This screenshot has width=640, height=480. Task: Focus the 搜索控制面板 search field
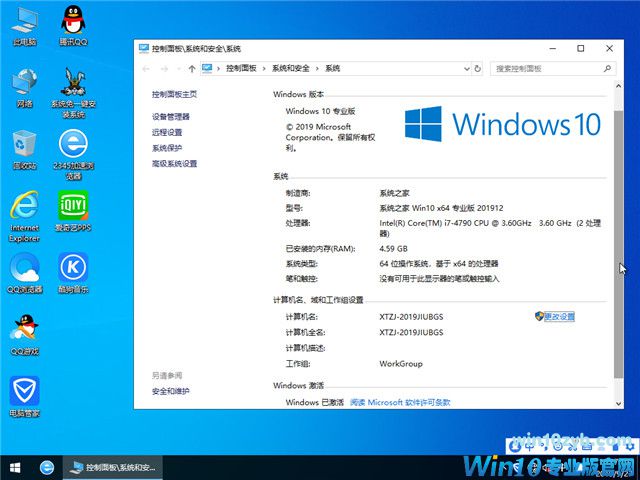[553, 69]
